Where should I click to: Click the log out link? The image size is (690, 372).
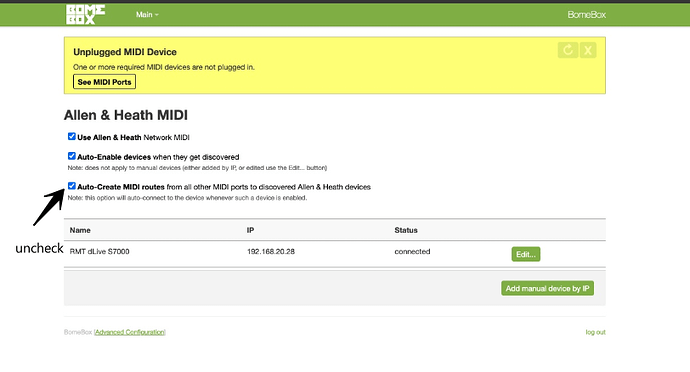(595, 332)
